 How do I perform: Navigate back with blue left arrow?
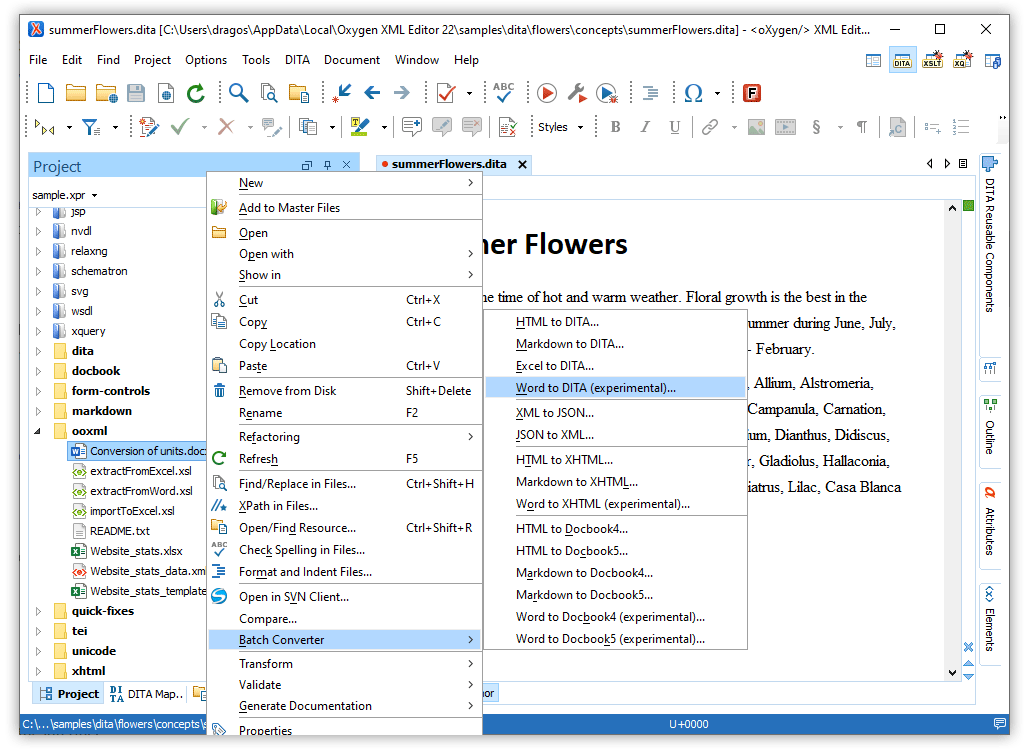coord(372,93)
